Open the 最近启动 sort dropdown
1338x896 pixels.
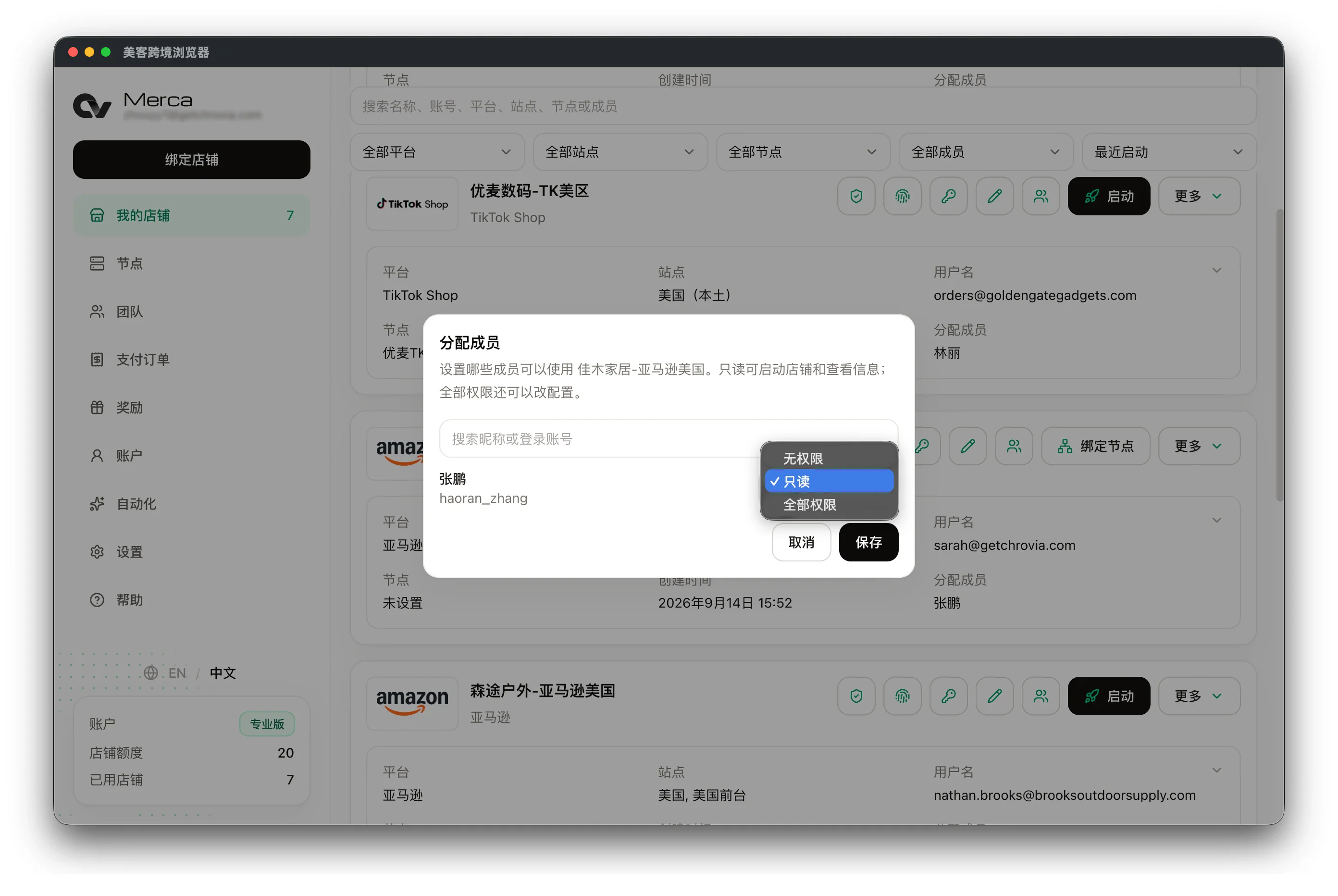click(x=1168, y=152)
